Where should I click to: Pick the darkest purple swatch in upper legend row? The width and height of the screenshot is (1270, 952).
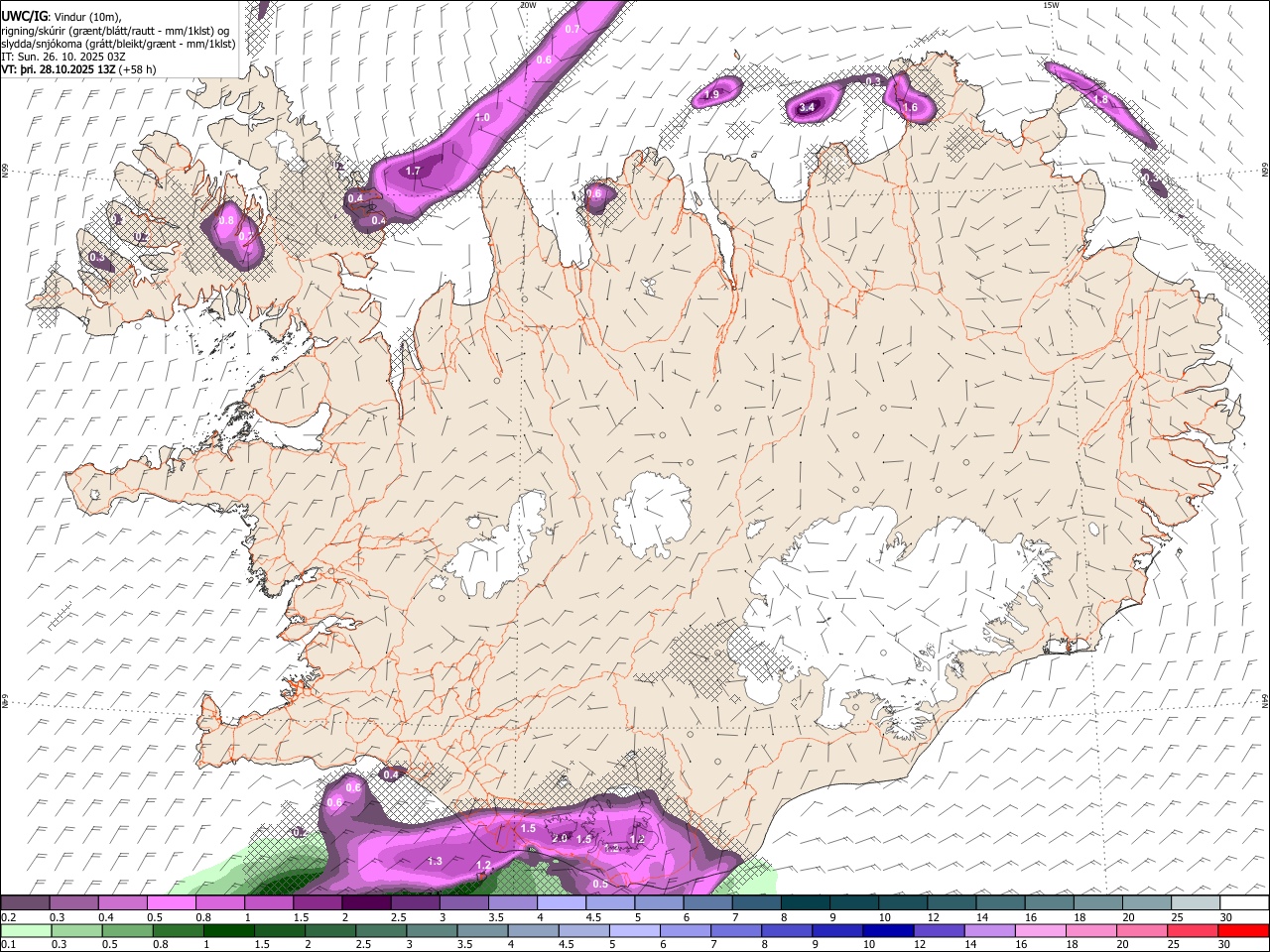[365, 903]
